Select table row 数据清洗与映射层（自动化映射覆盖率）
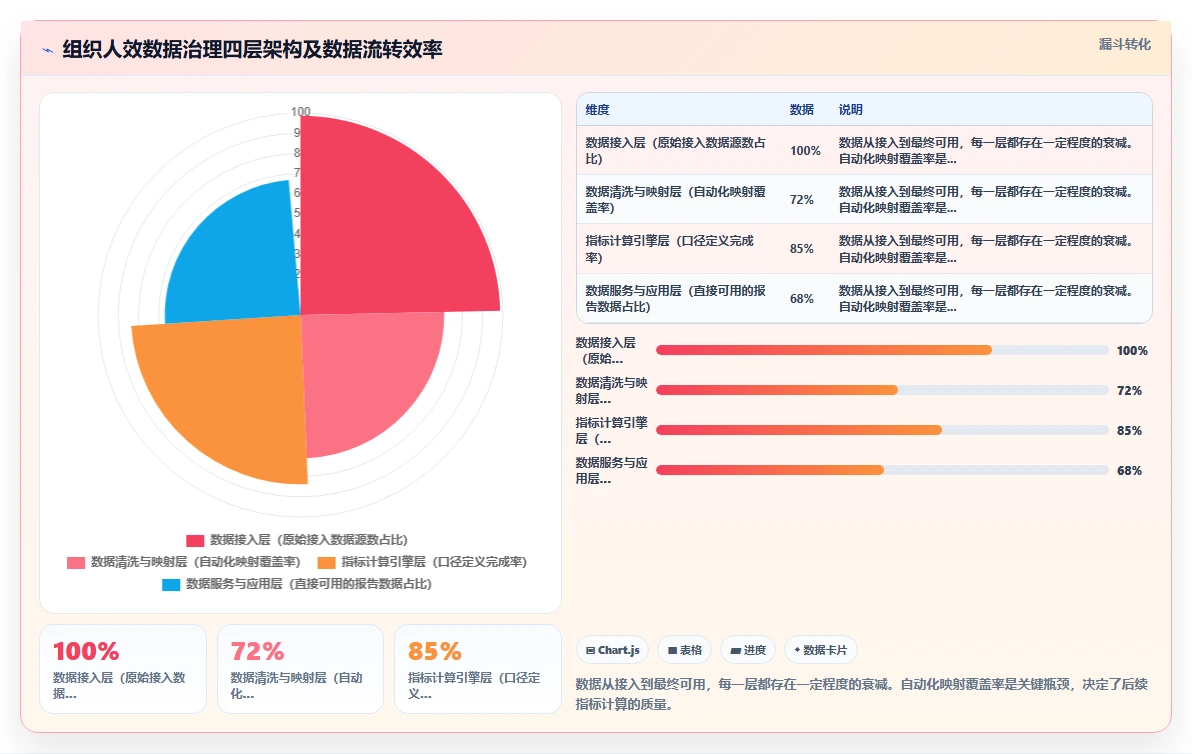Screen dimensions: 1192x754 point(864,199)
